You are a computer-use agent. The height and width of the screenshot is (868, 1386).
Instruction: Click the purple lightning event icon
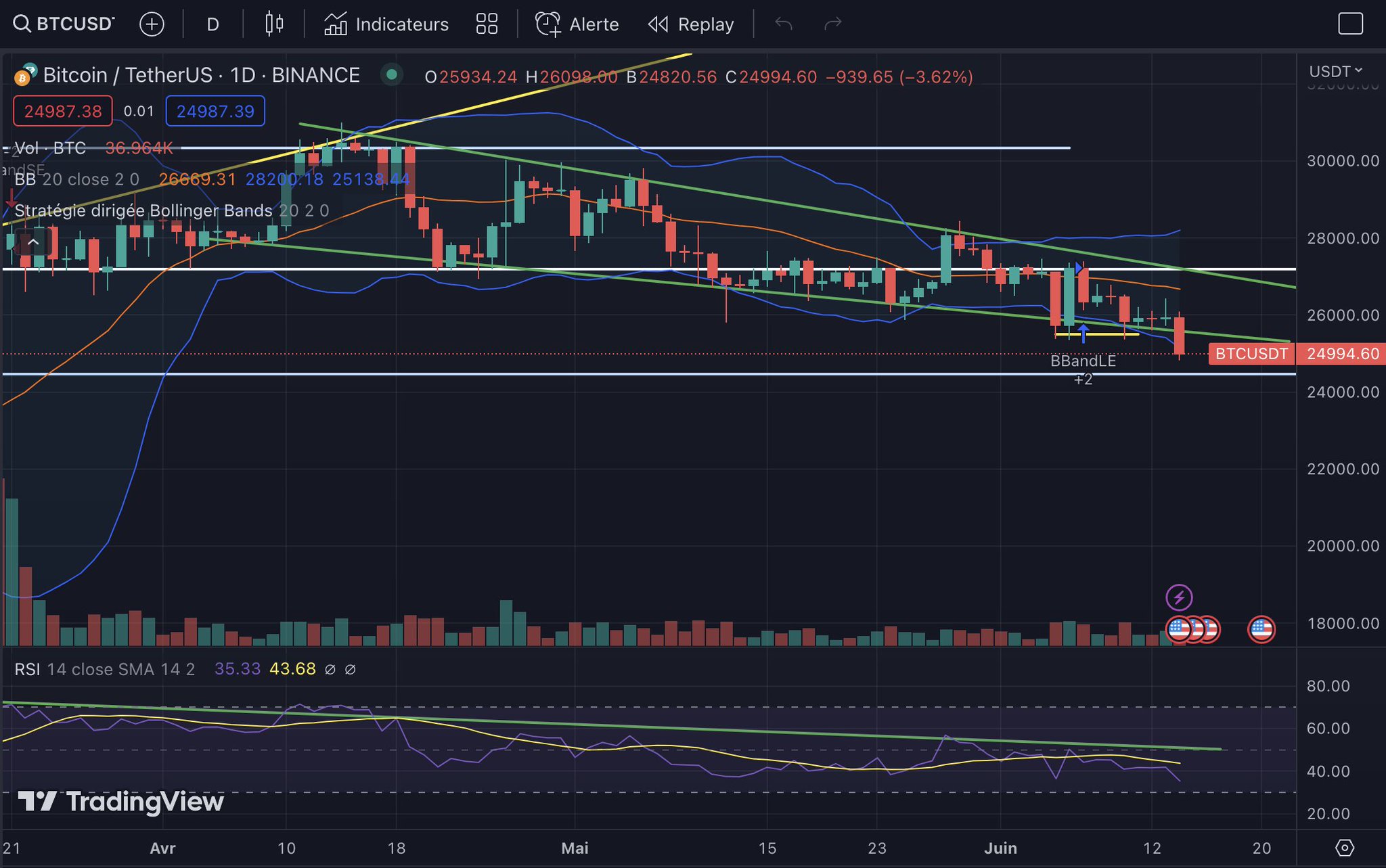tap(1179, 597)
